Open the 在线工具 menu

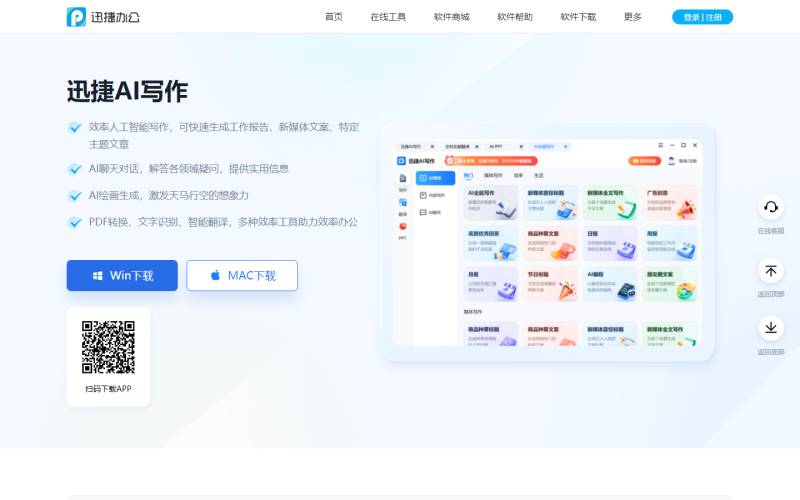tap(388, 17)
